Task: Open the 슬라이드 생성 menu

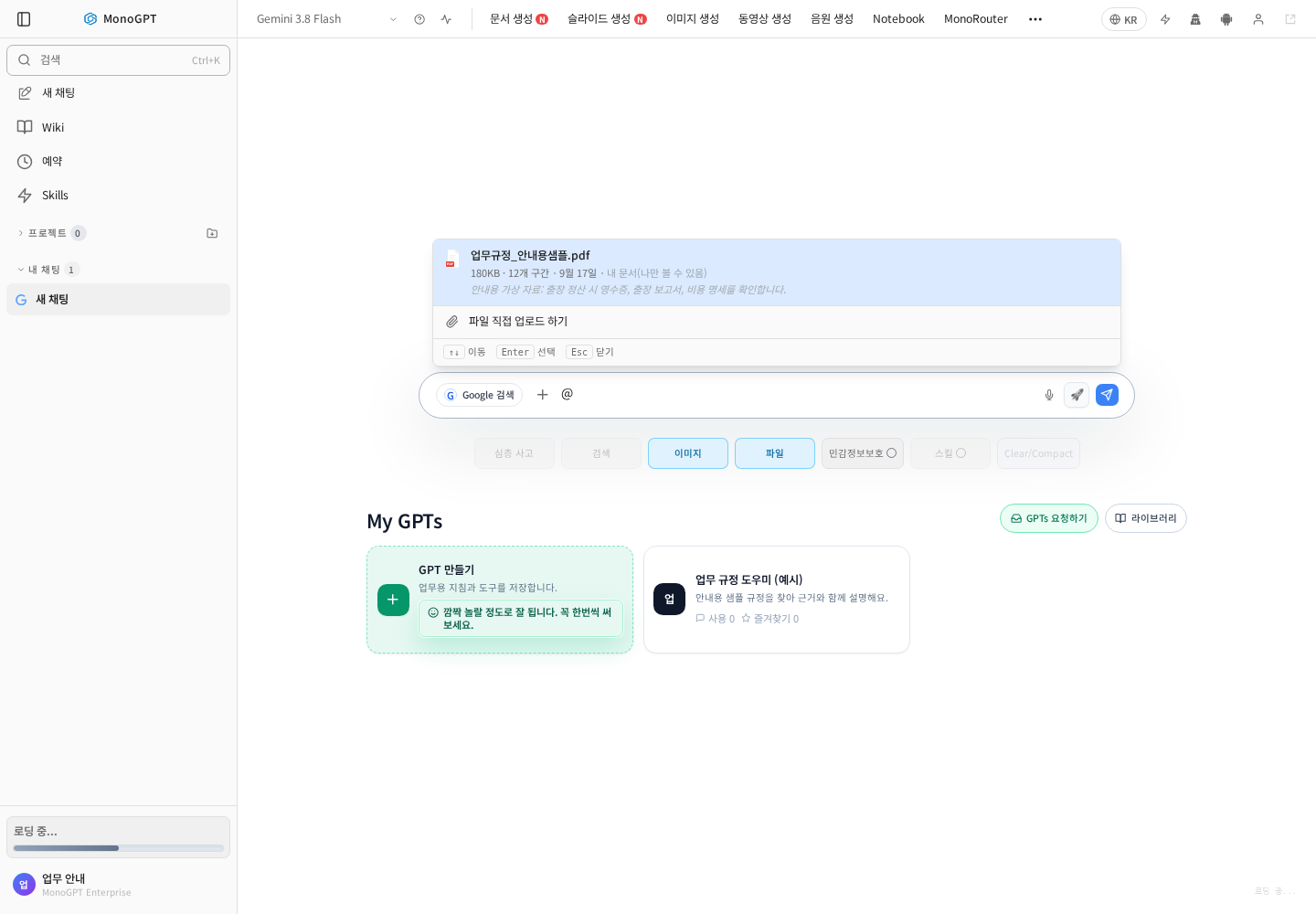Action: 606,19
